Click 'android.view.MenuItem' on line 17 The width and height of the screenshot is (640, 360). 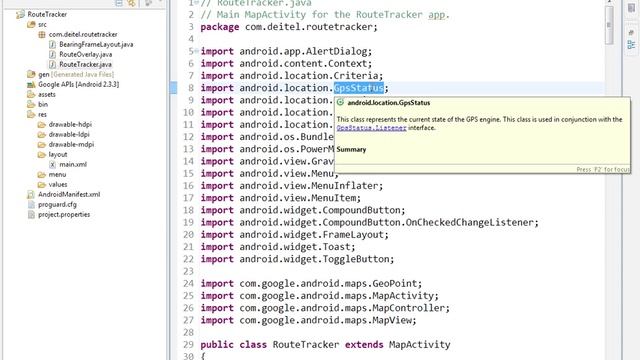click(x=298, y=198)
